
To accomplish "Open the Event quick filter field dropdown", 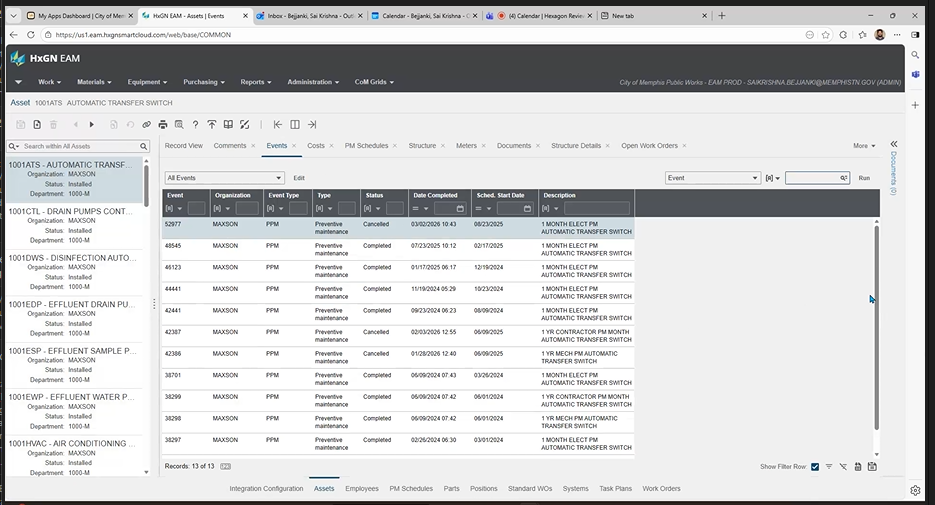I will (x=713, y=178).
